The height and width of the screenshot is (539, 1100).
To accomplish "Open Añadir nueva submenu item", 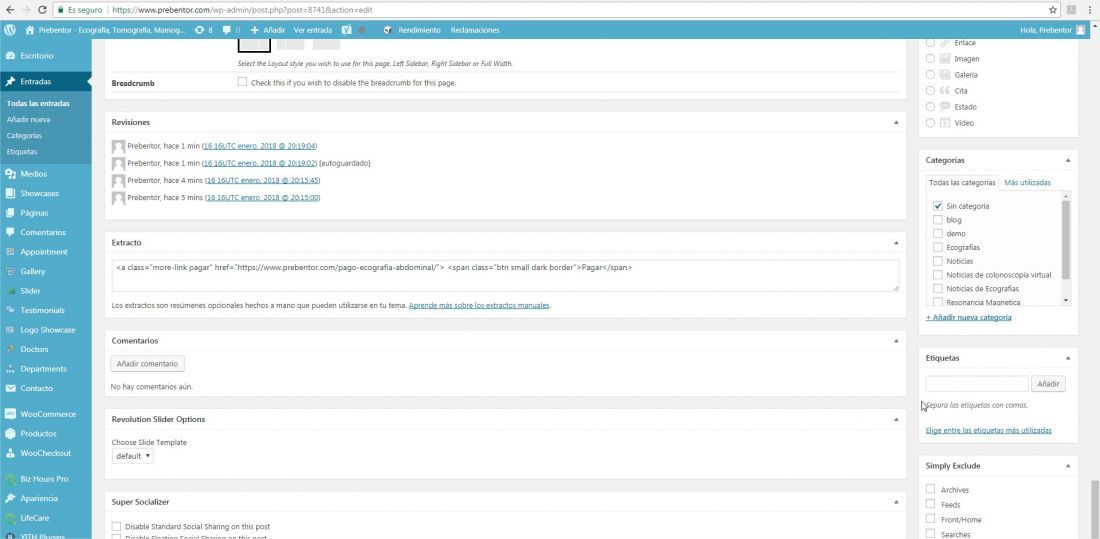I will point(28,119).
